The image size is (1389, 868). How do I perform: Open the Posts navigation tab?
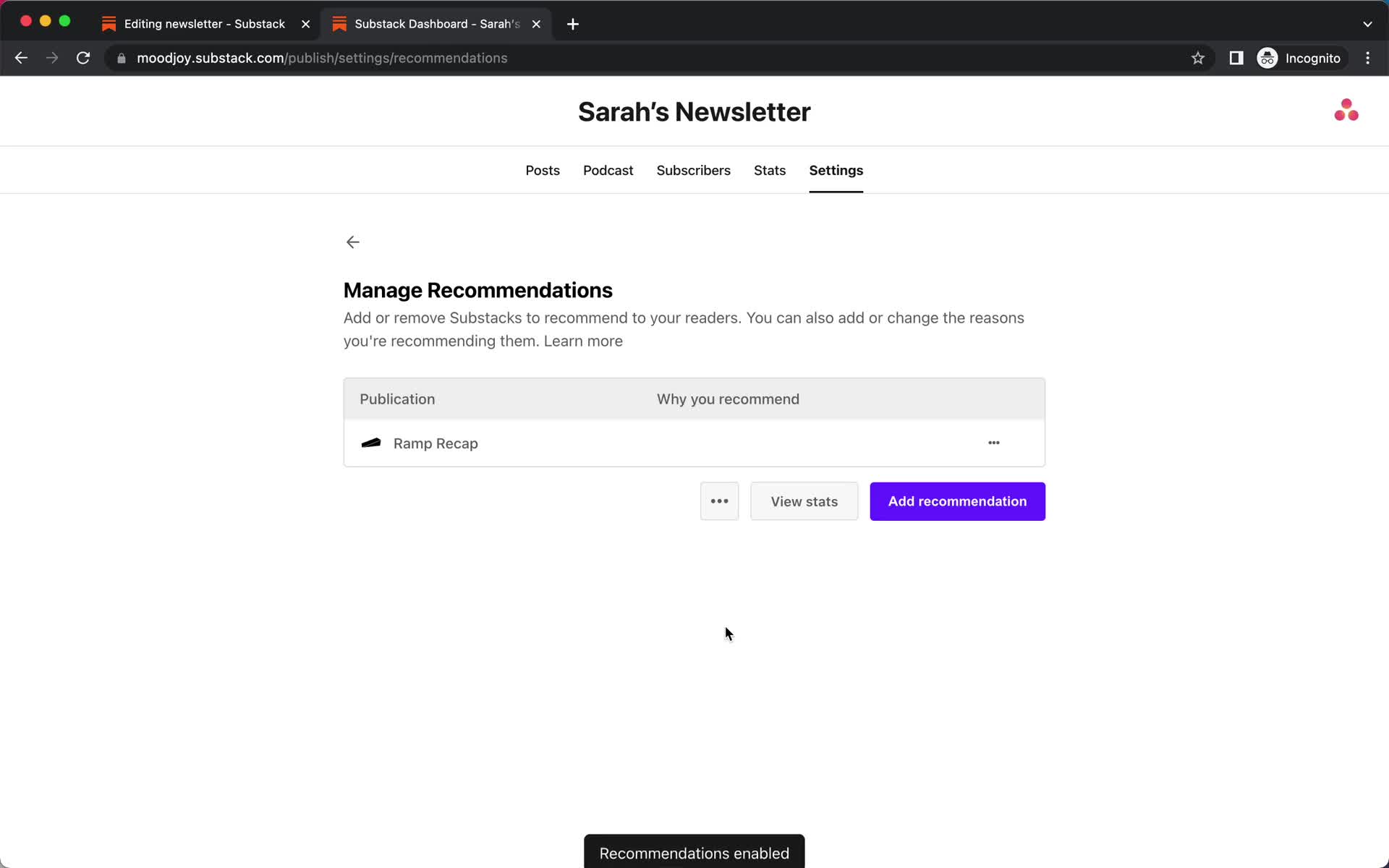(543, 170)
